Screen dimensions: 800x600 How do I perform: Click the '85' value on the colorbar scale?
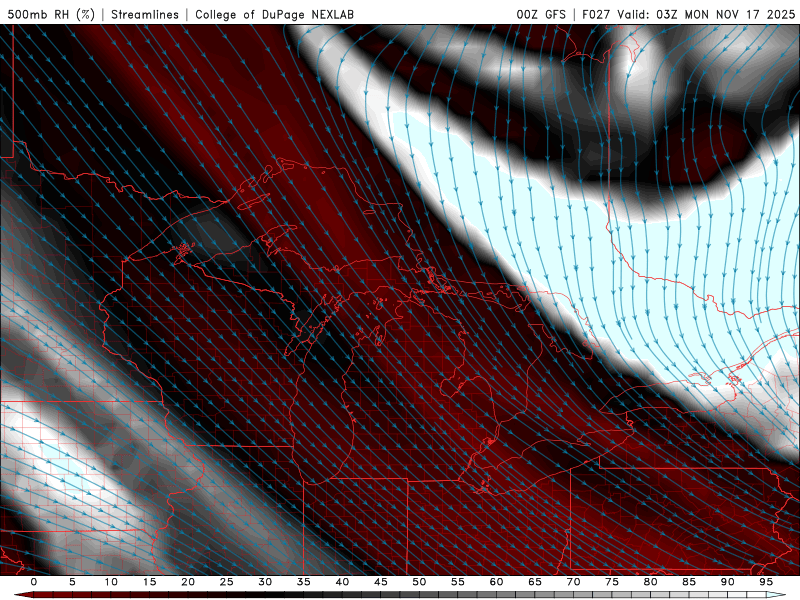689,582
